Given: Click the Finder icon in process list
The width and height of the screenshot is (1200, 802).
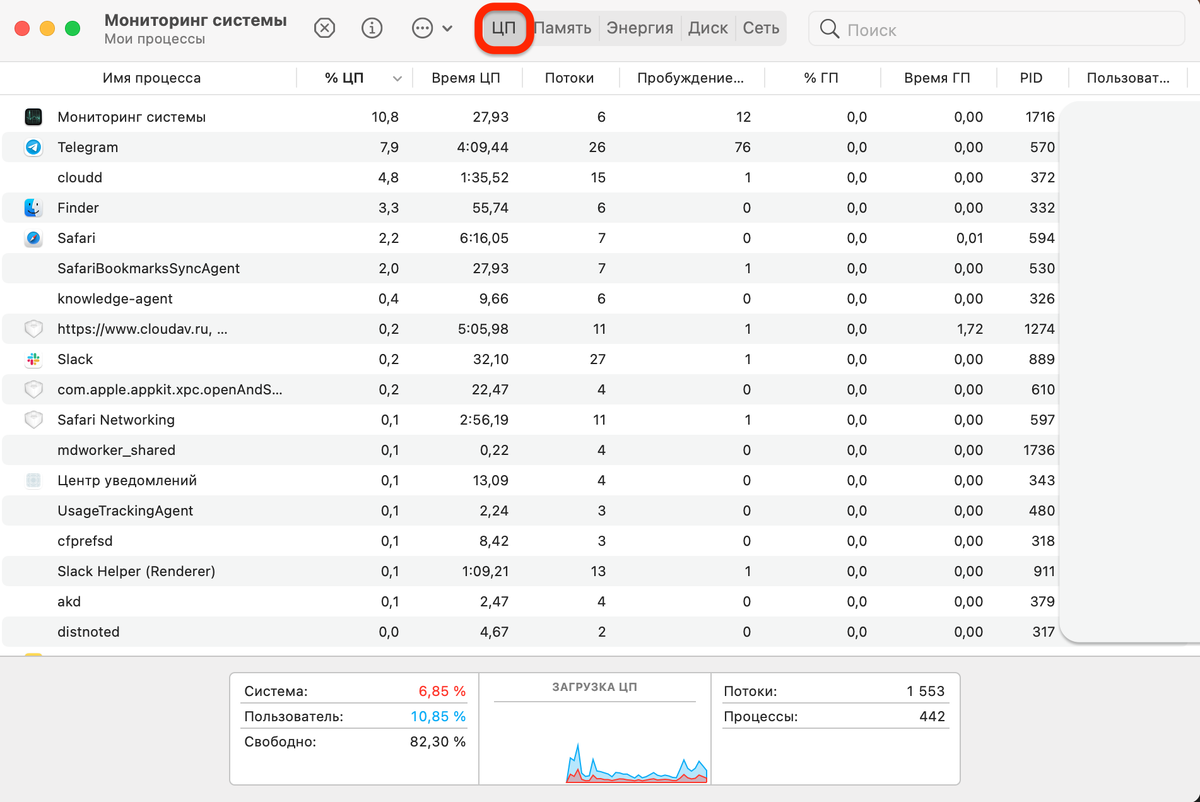Looking at the screenshot, I should [x=33, y=208].
